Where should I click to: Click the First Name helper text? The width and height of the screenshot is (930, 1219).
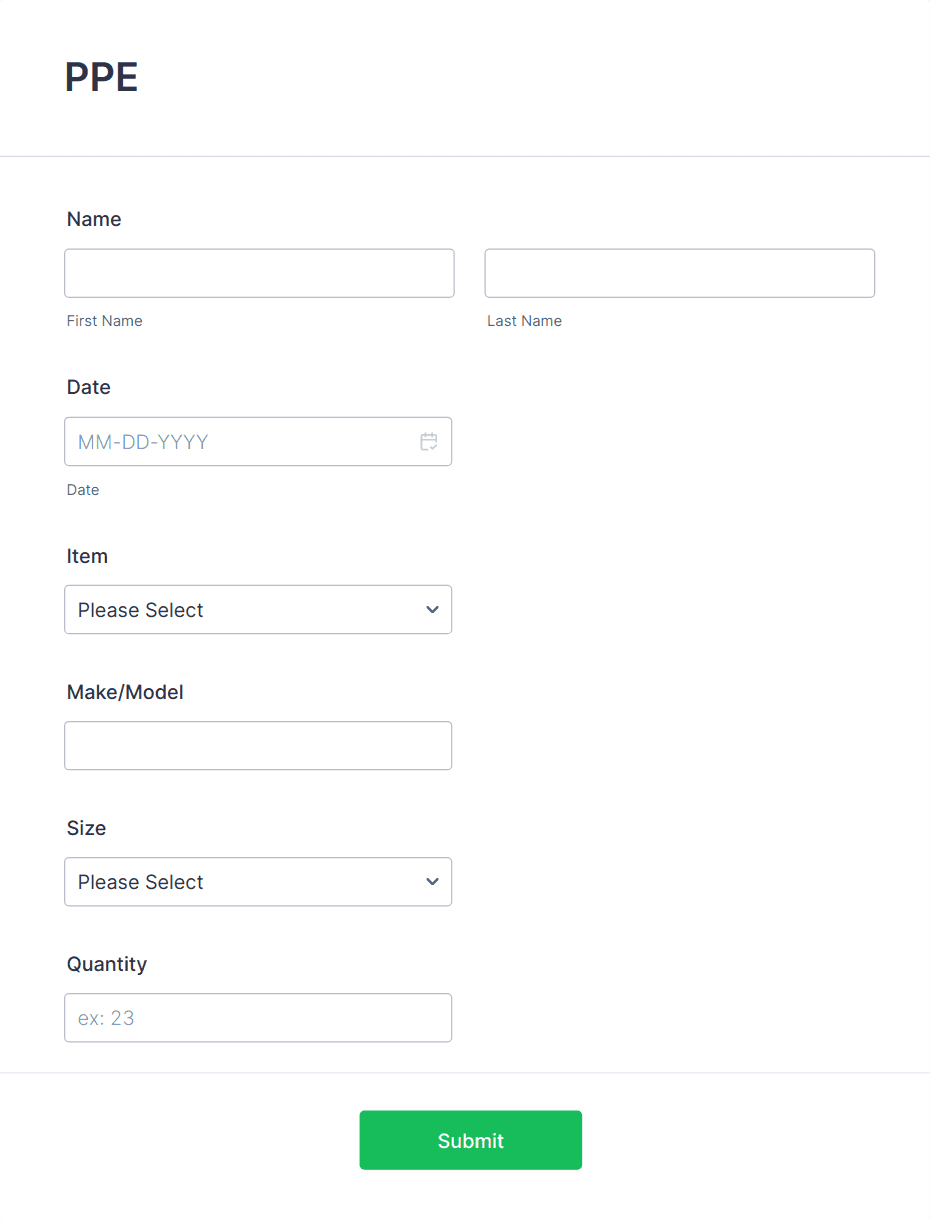[104, 320]
